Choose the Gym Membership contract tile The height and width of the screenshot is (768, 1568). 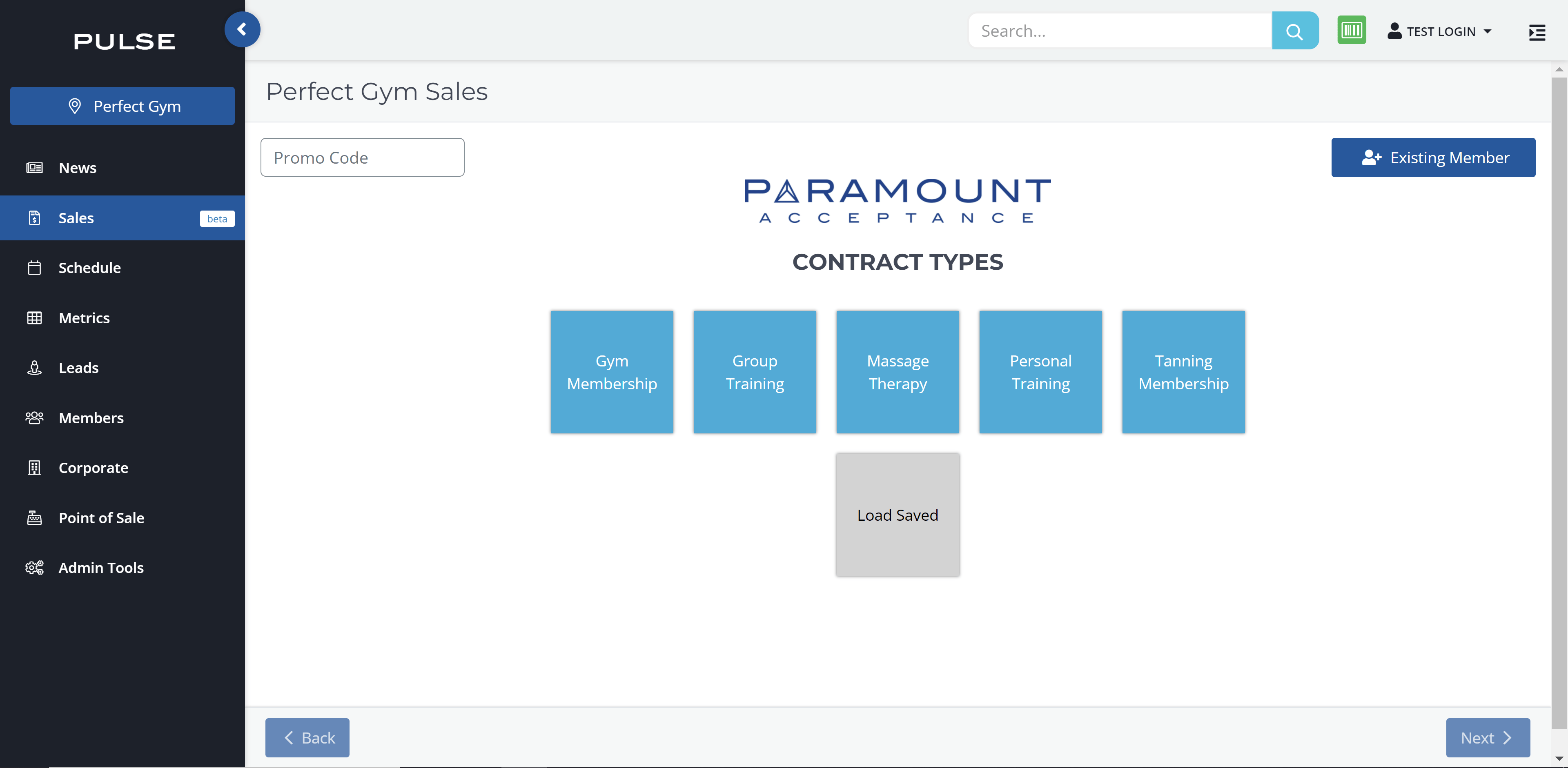[612, 372]
